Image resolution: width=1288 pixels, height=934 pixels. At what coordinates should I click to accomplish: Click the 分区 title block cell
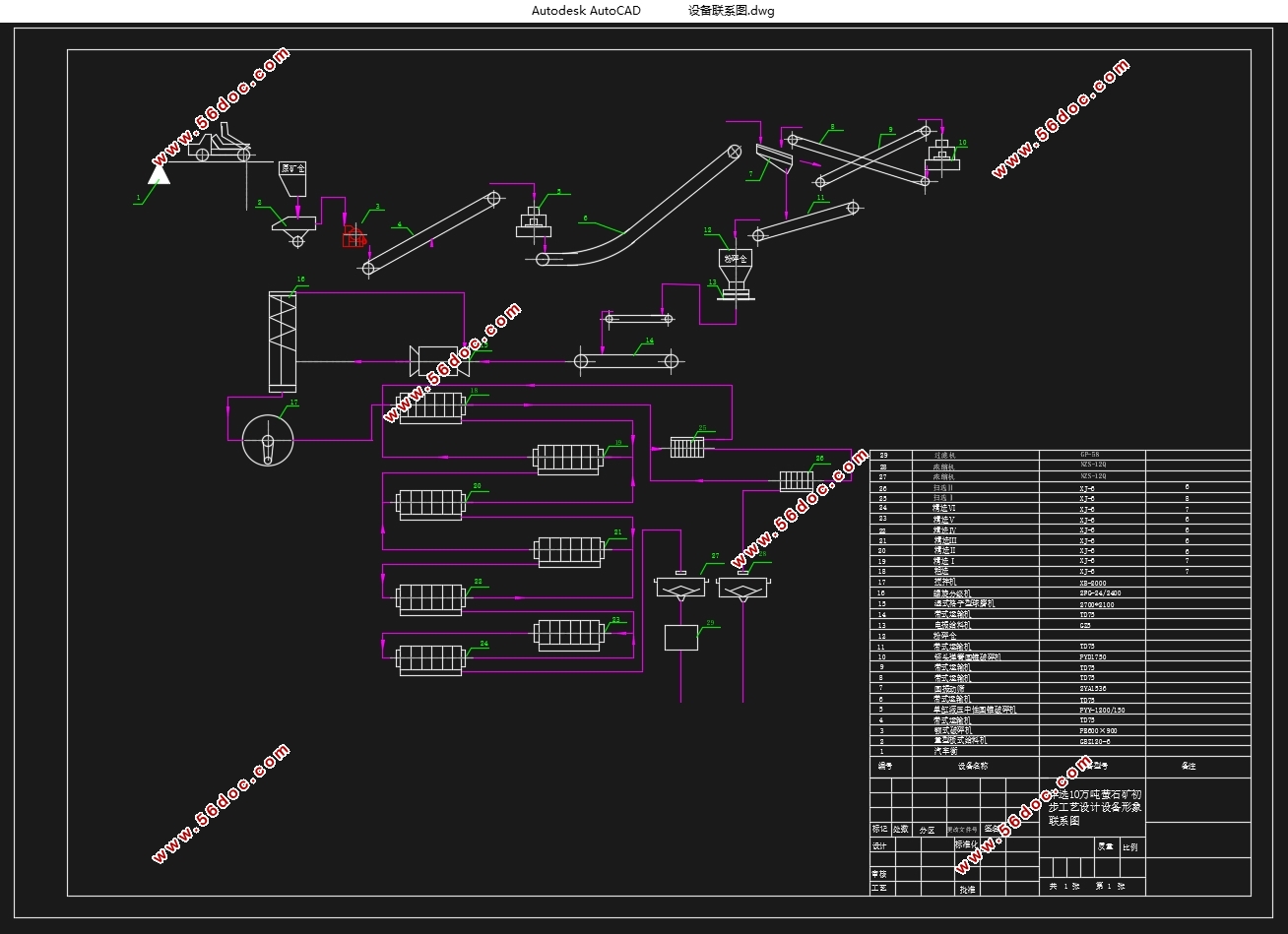pos(927,830)
